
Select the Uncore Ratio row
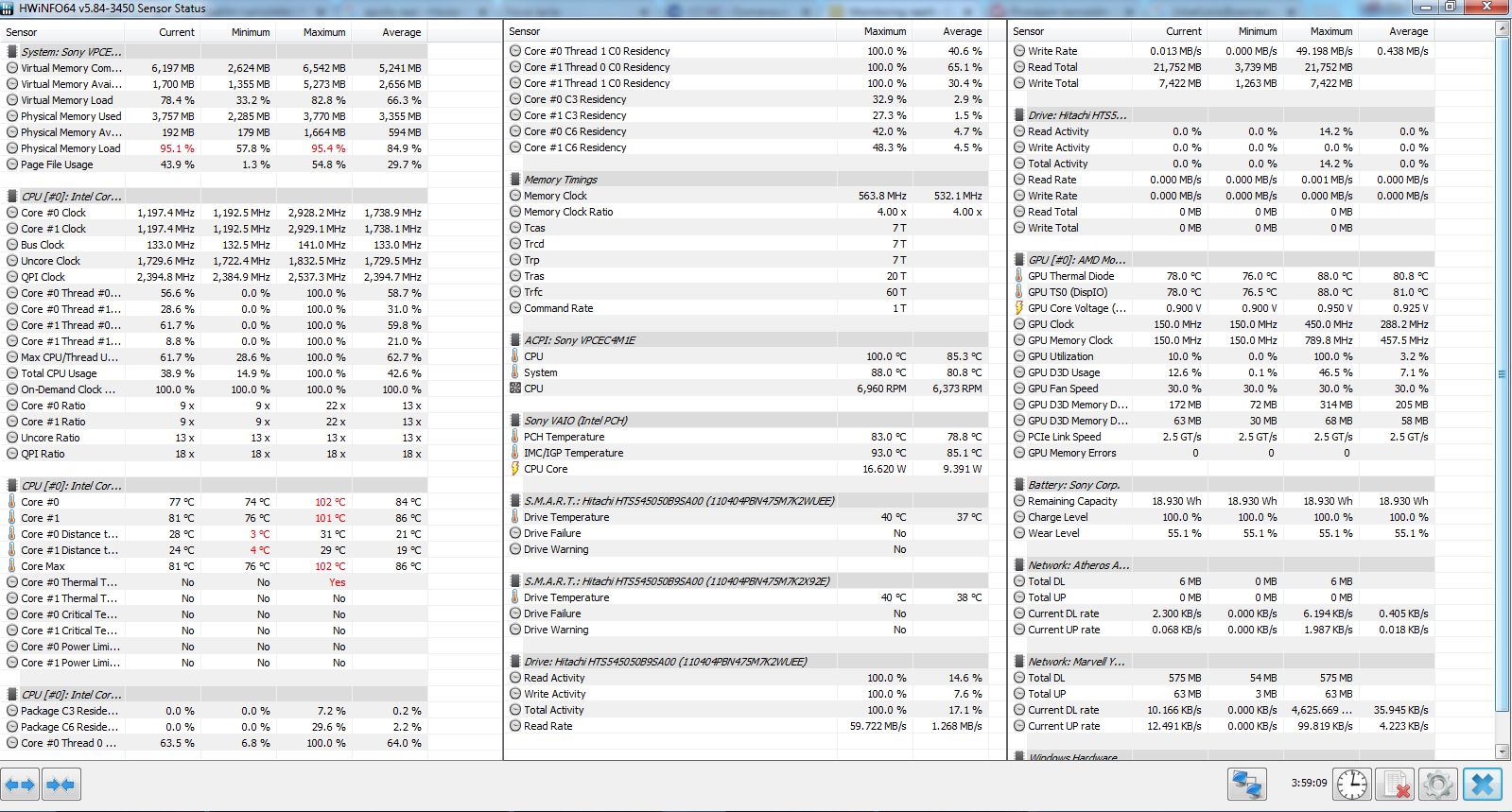[x=215, y=438]
